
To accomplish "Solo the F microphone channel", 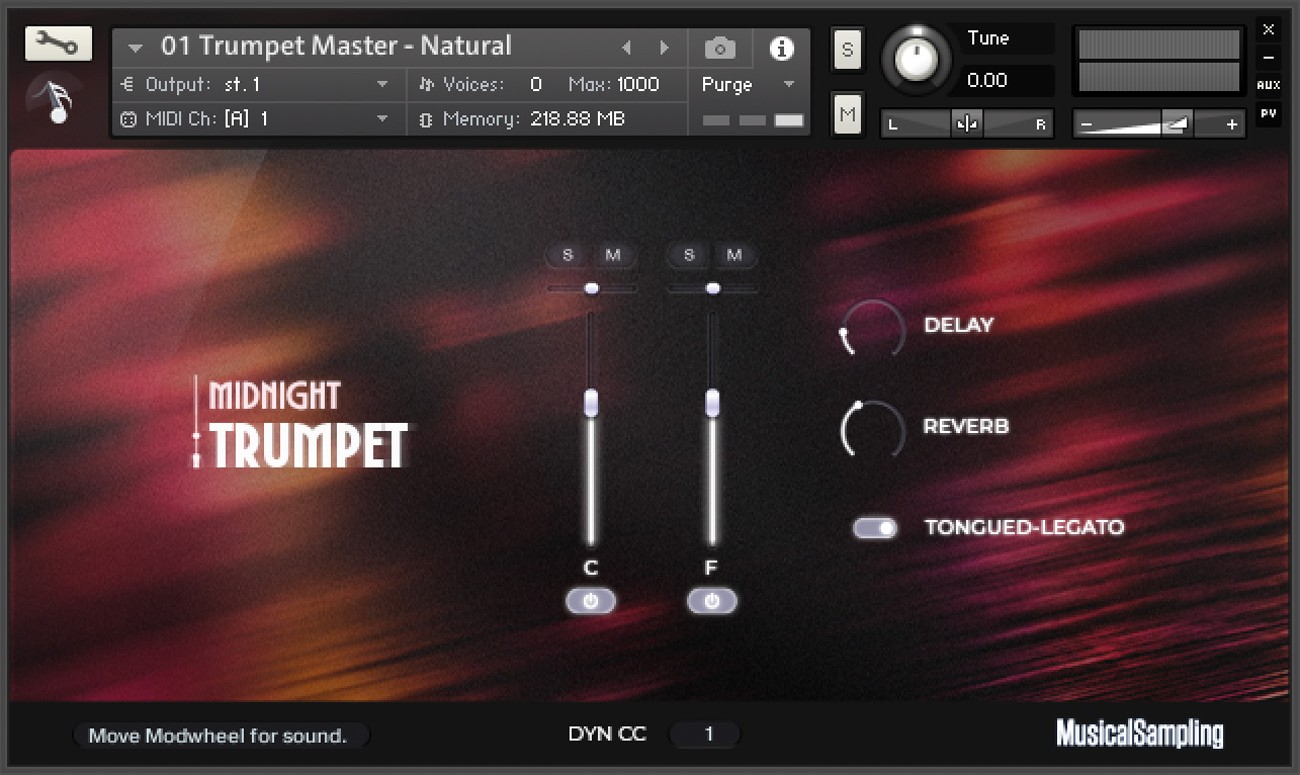I will pos(689,255).
